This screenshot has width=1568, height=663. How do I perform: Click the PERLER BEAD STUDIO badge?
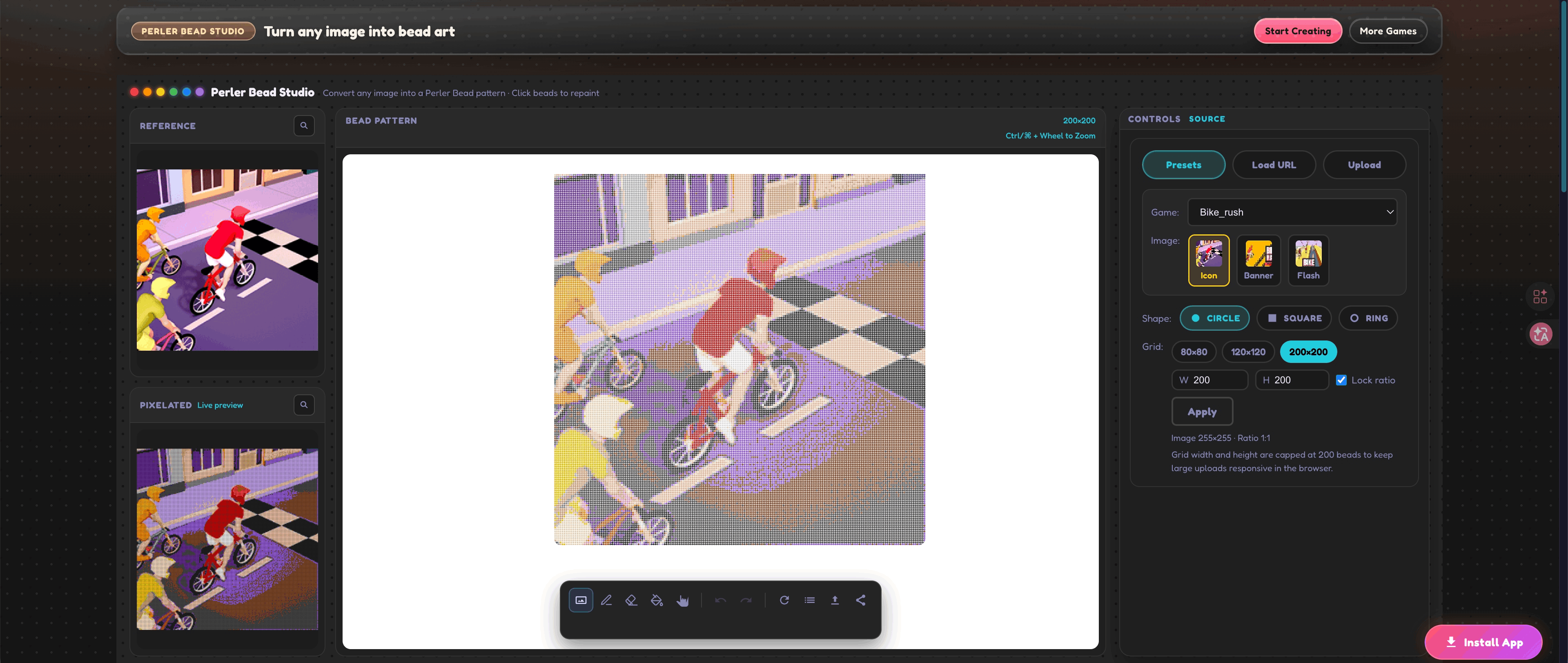coord(192,31)
